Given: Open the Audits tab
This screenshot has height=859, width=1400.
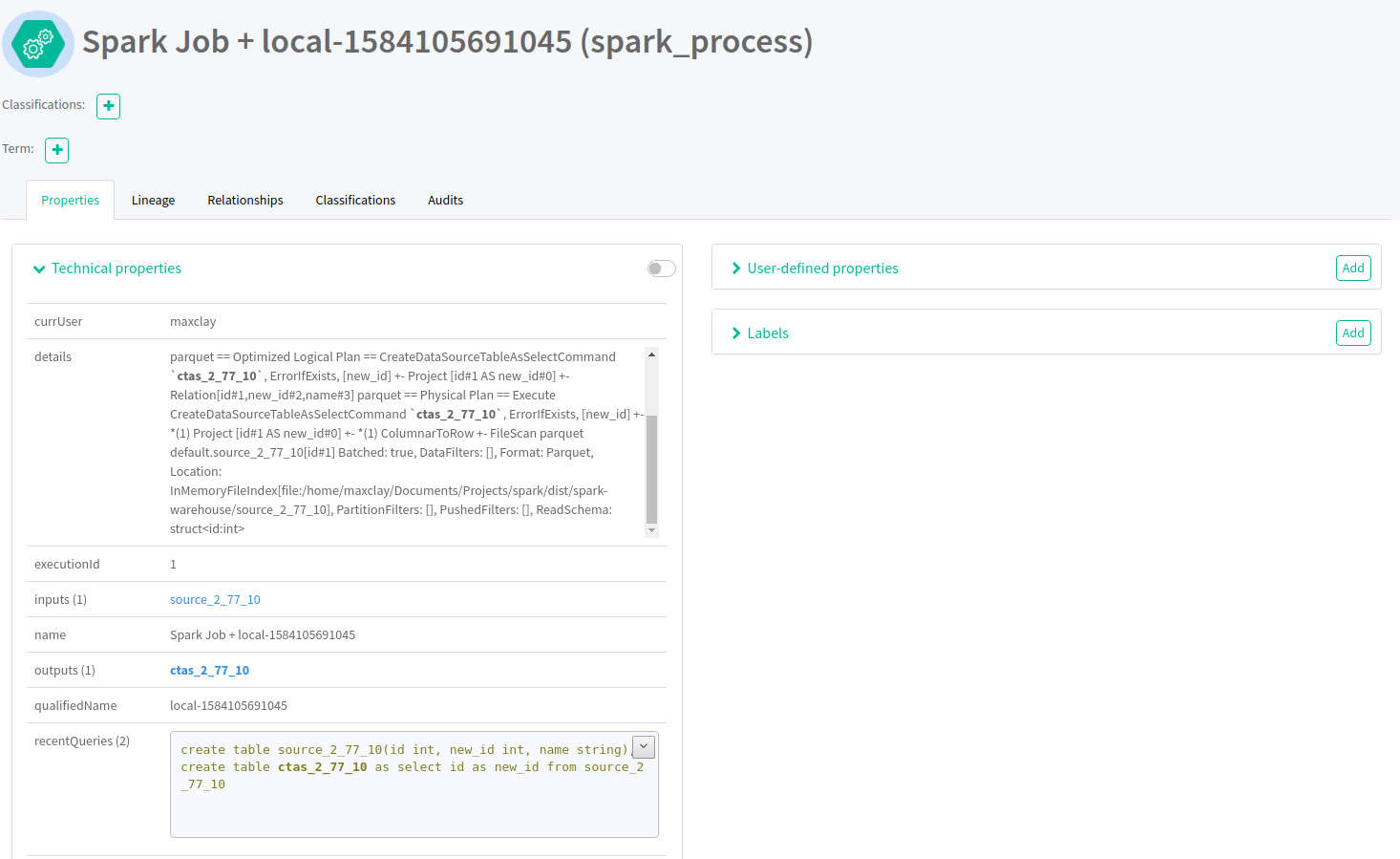Looking at the screenshot, I should pyautogui.click(x=446, y=200).
